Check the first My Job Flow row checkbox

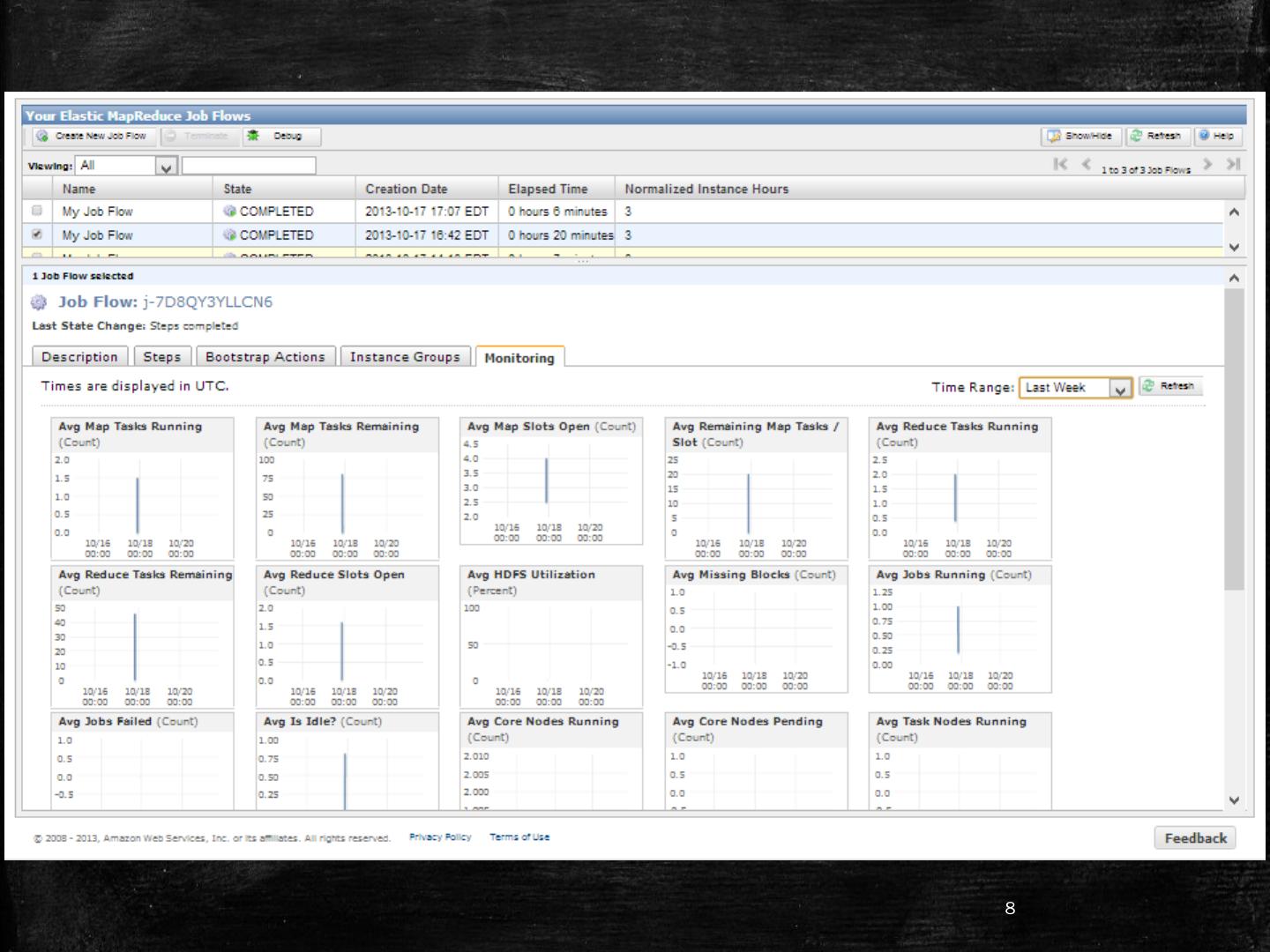[x=37, y=212]
